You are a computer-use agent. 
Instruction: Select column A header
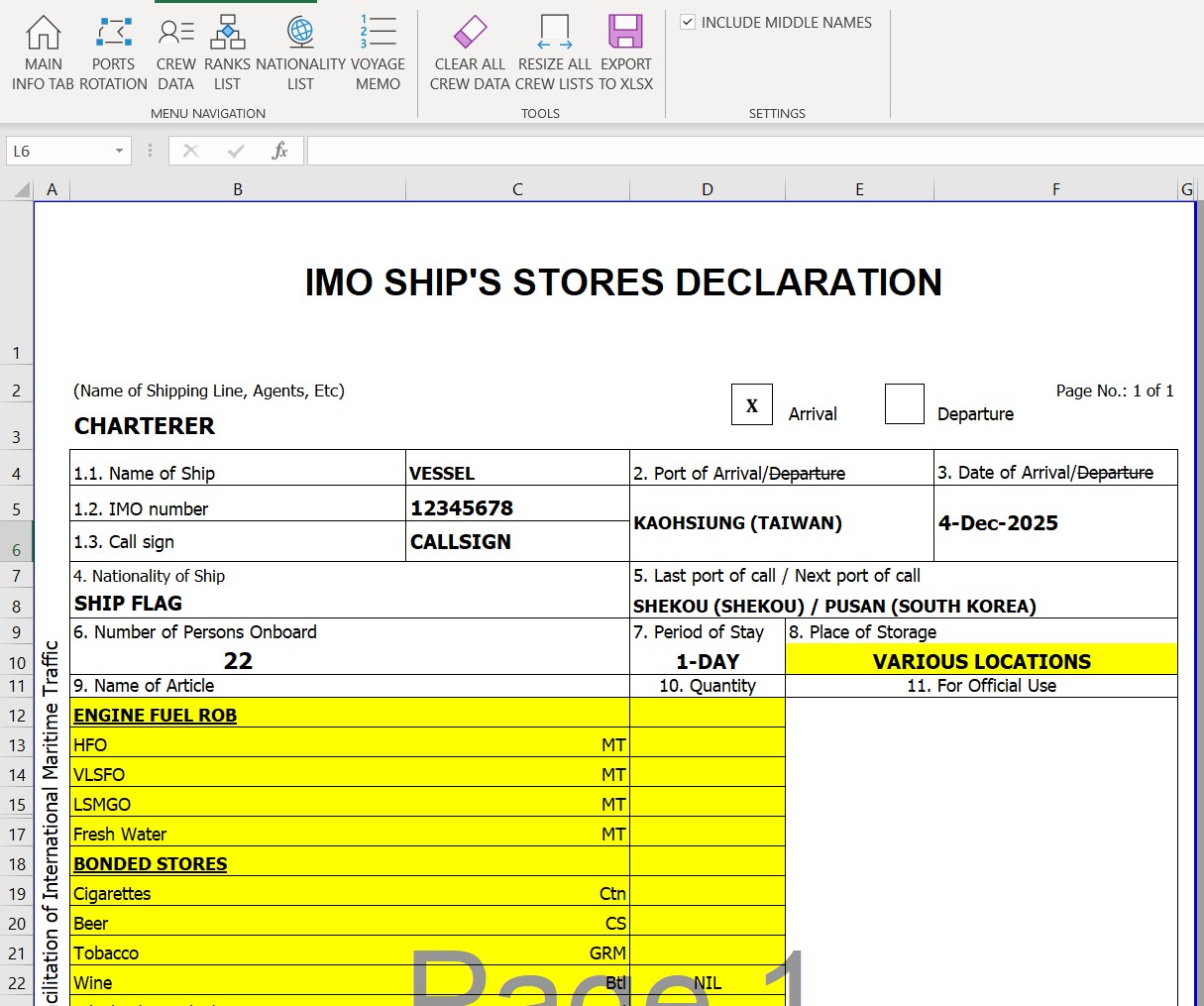click(52, 189)
